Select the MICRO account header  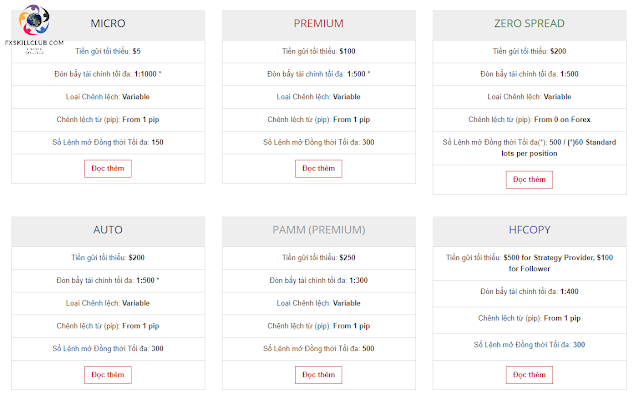108,24
